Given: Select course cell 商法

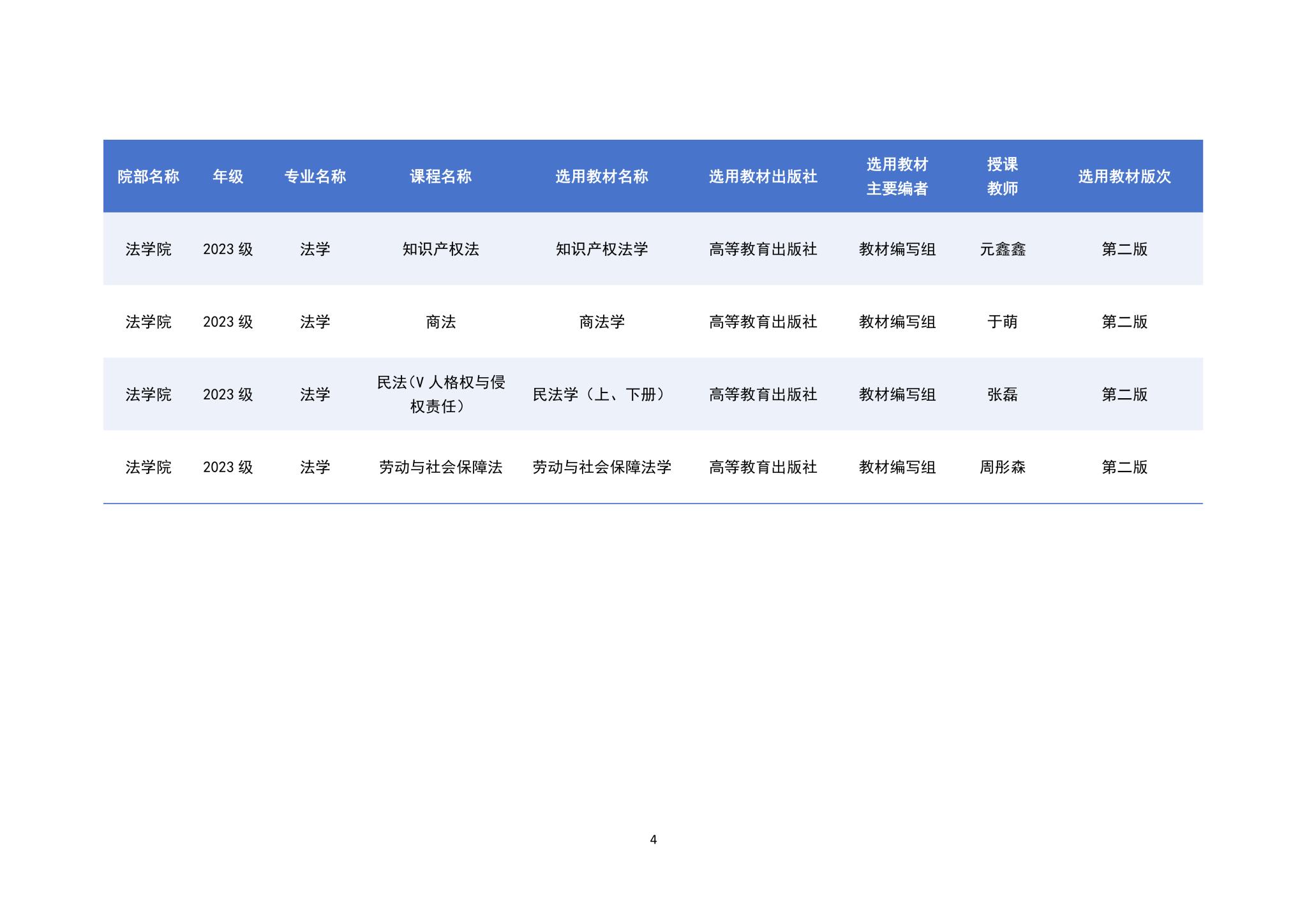Looking at the screenshot, I should pos(440,322).
